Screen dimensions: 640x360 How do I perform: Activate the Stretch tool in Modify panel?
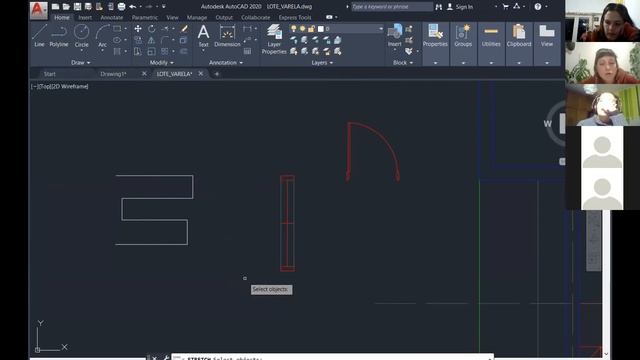tap(138, 51)
